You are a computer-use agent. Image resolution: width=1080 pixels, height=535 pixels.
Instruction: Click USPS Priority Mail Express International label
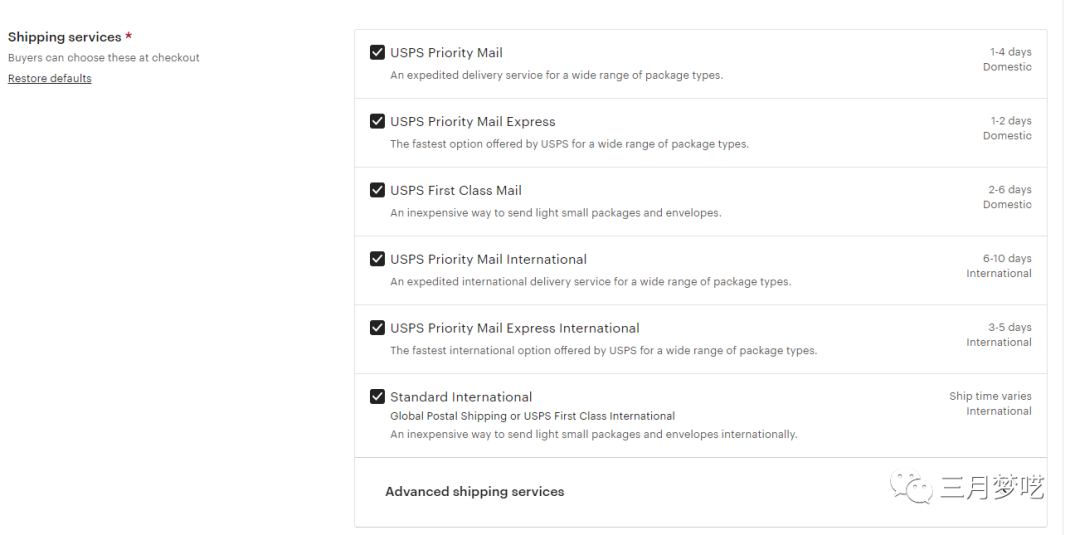[x=514, y=328]
